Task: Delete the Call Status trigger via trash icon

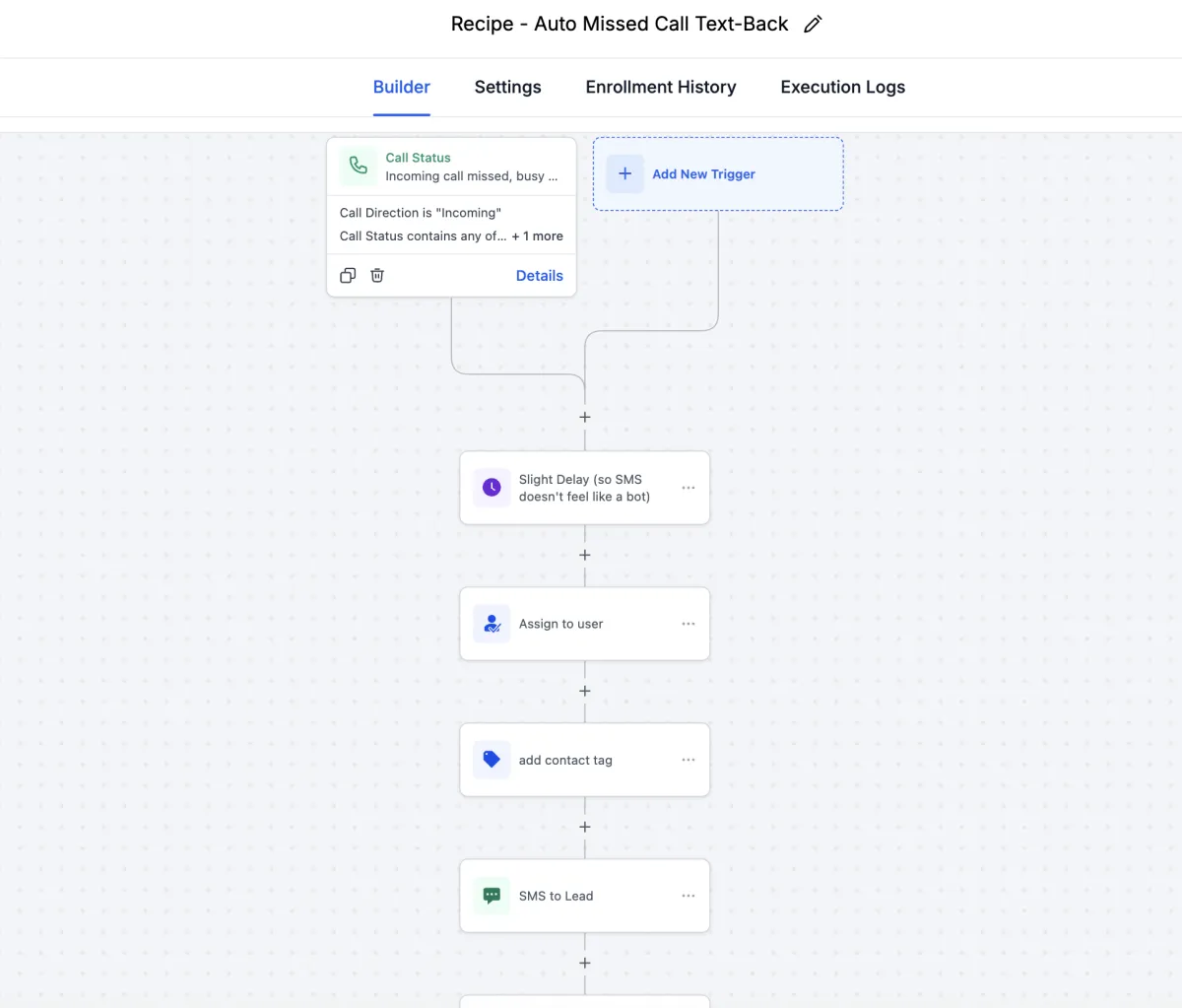Action: [x=377, y=276]
